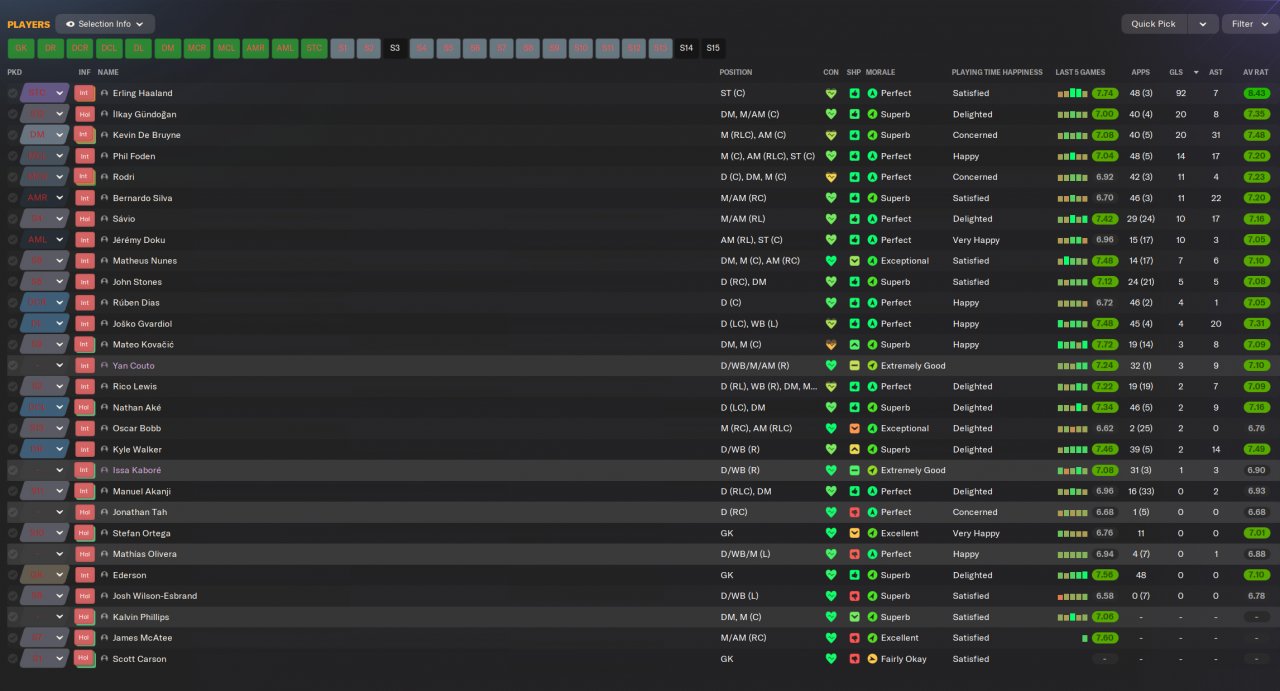The height and width of the screenshot is (691, 1280).
Task: Click the person icon next to Bernardo Silva
Action: click(104, 198)
